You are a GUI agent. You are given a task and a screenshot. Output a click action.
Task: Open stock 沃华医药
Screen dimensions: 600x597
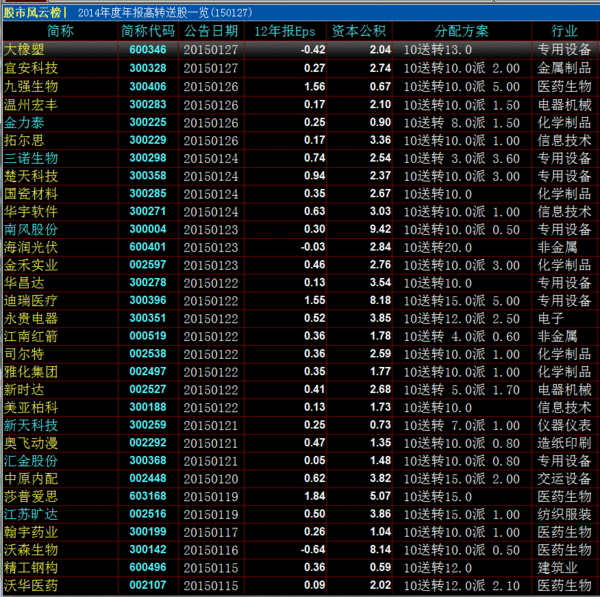pos(31,585)
